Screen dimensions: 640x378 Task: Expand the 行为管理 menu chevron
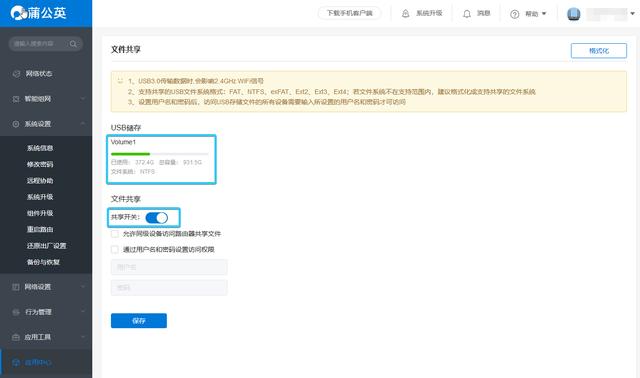pyautogui.click(x=82, y=312)
